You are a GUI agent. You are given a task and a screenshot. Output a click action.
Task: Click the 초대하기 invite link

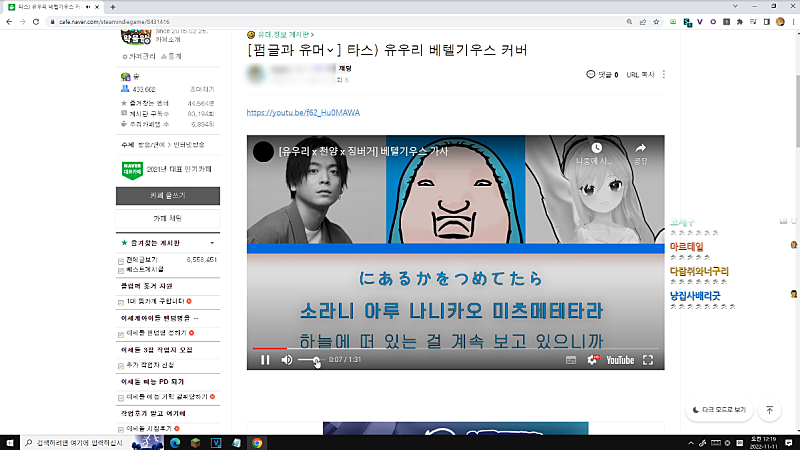tap(202, 89)
